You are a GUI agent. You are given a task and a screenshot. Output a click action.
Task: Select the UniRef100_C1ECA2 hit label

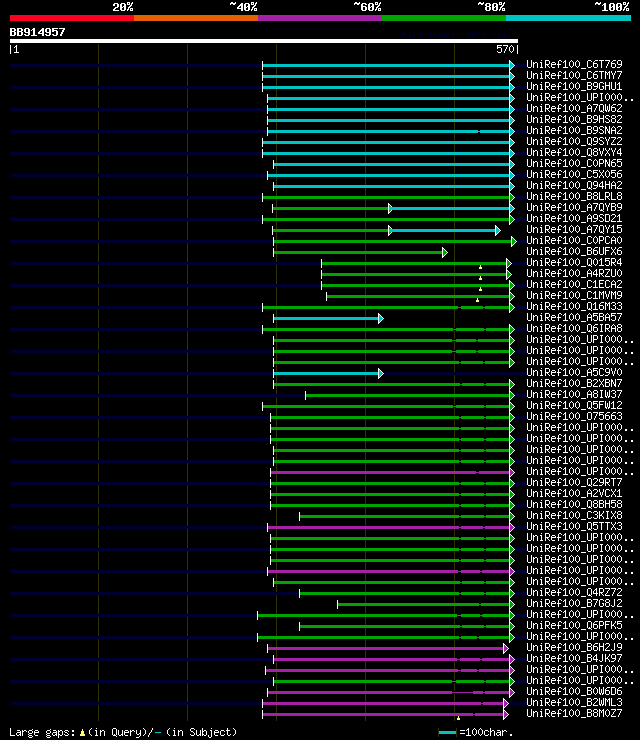(x=574, y=285)
